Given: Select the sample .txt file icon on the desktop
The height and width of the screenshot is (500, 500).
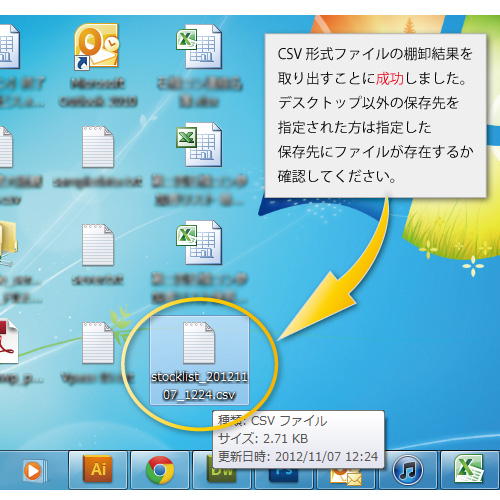Looking at the screenshot, I should point(98,147).
